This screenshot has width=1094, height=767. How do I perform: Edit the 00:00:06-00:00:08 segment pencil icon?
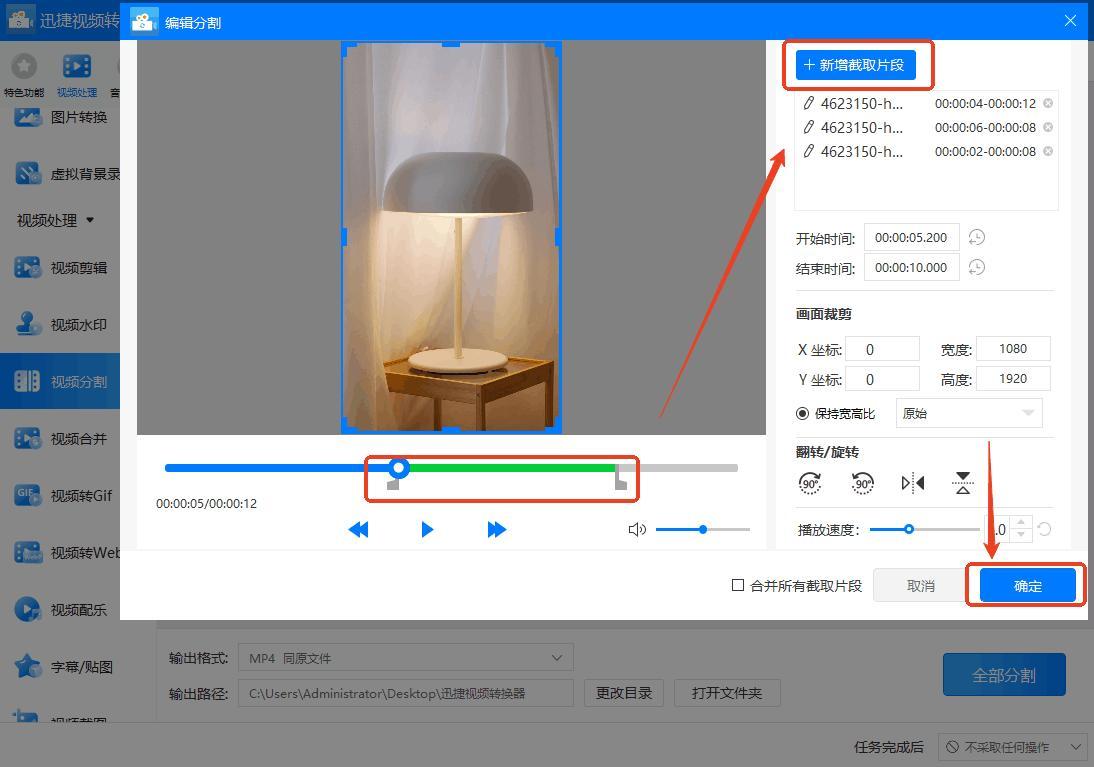coord(809,127)
